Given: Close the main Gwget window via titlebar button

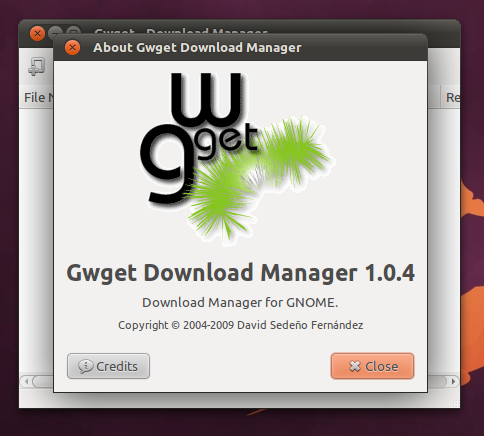Looking at the screenshot, I should (x=37, y=34).
